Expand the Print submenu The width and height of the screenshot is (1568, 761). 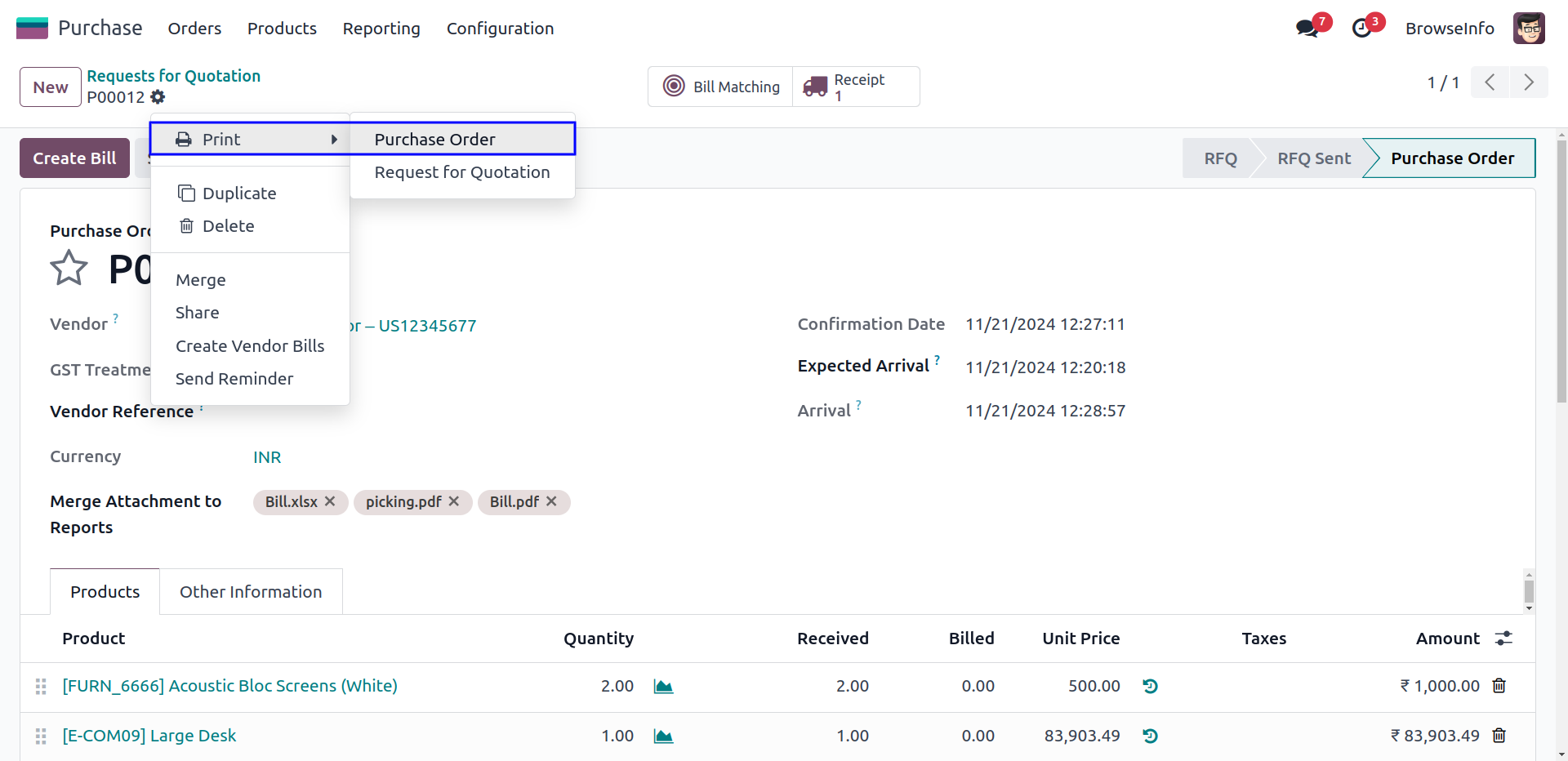tap(250, 140)
